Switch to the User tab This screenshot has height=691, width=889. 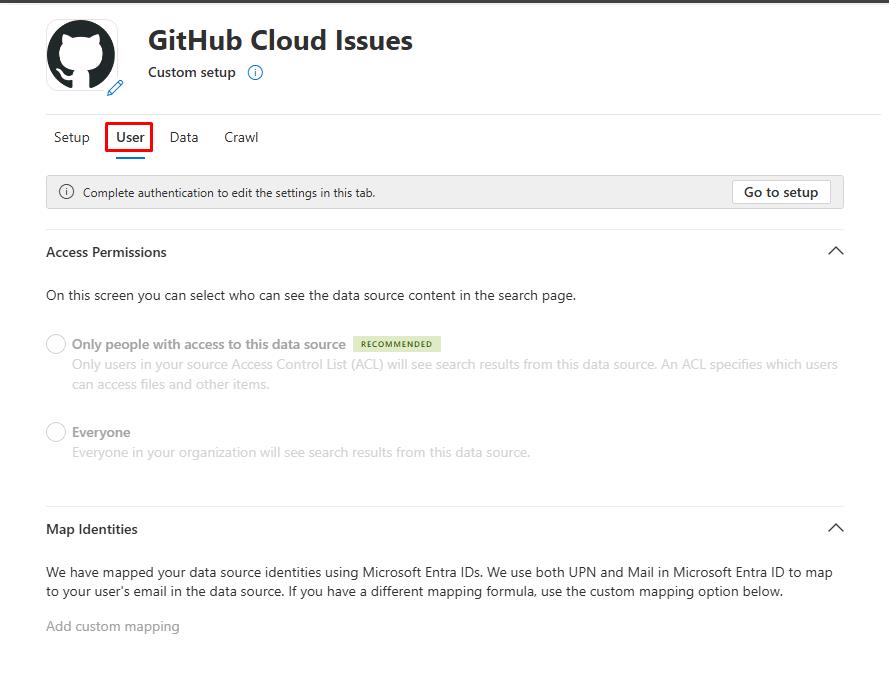pyautogui.click(x=130, y=138)
